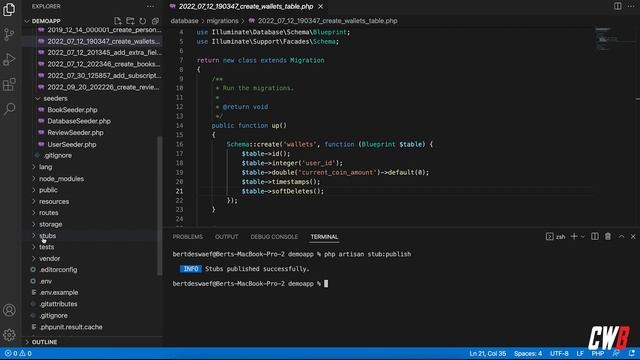
Task: Open the .env file
Action: pyautogui.click(x=46, y=281)
